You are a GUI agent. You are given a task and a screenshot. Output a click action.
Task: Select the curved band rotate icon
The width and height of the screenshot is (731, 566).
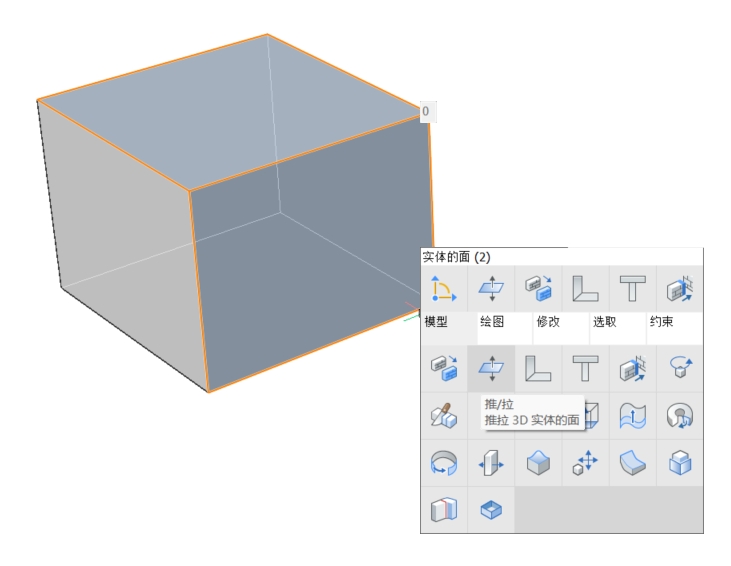click(x=444, y=462)
